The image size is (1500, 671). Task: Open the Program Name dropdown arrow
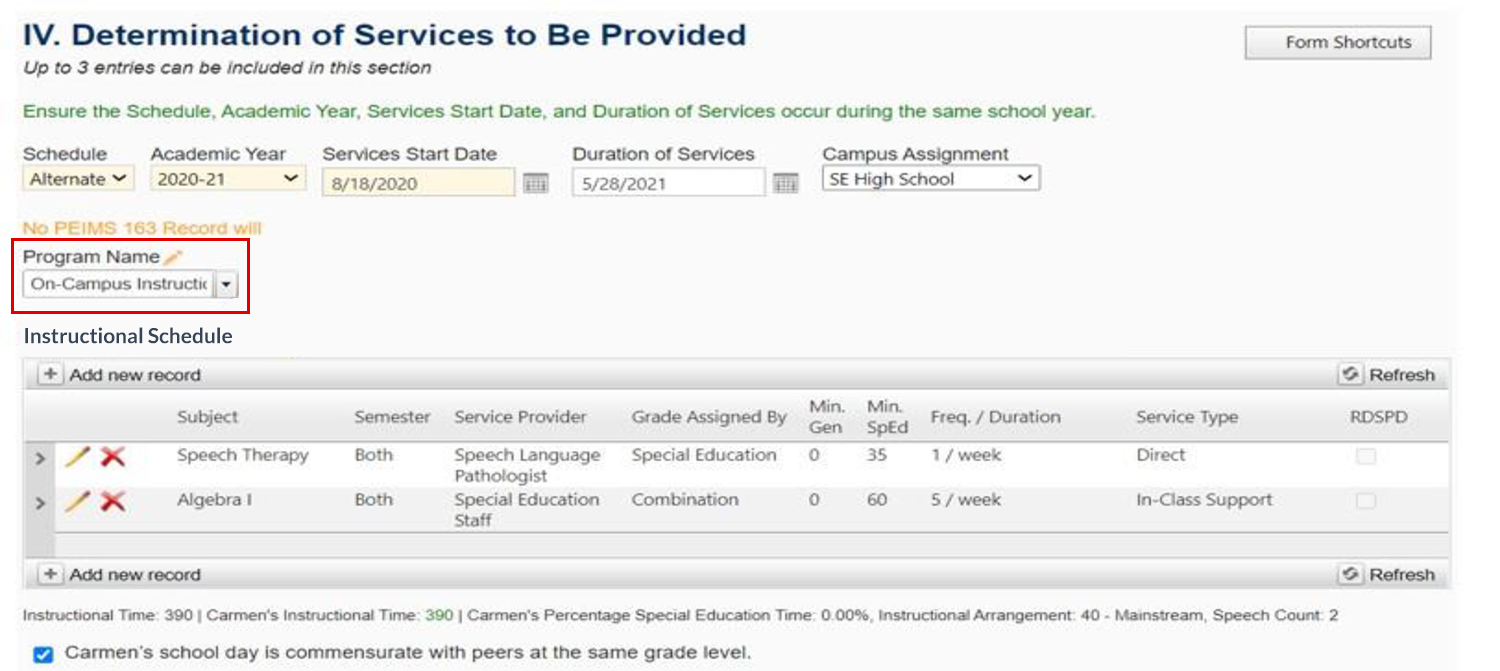click(227, 284)
